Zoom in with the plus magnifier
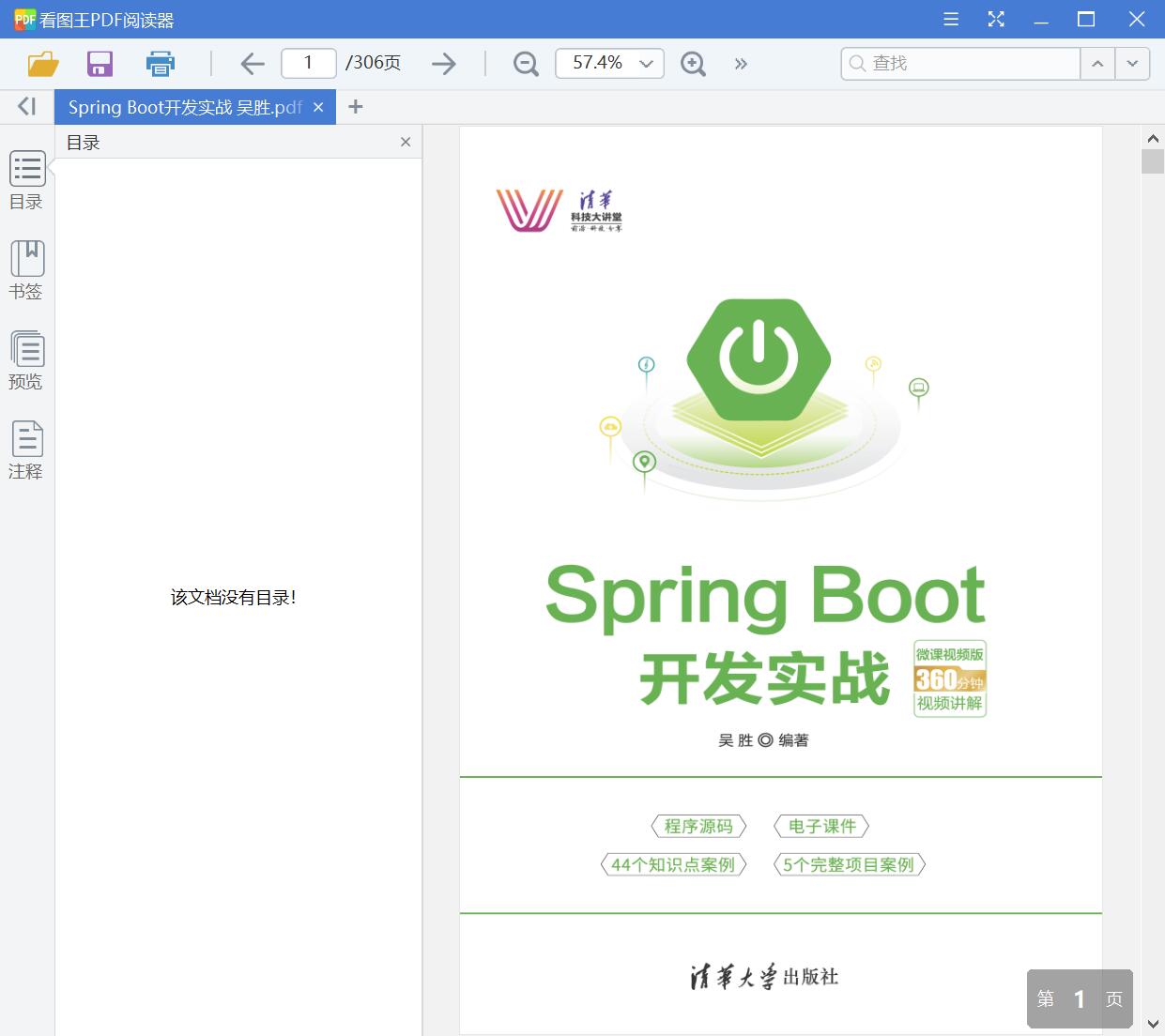1165x1036 pixels. [x=693, y=64]
